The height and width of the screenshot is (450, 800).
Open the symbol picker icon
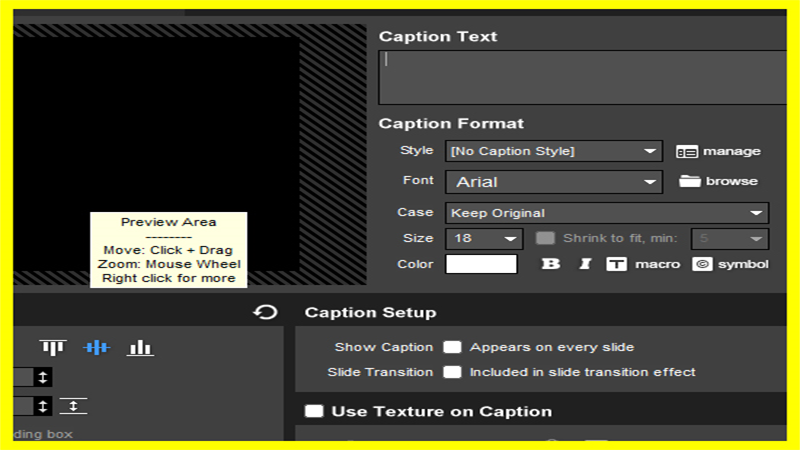702,264
